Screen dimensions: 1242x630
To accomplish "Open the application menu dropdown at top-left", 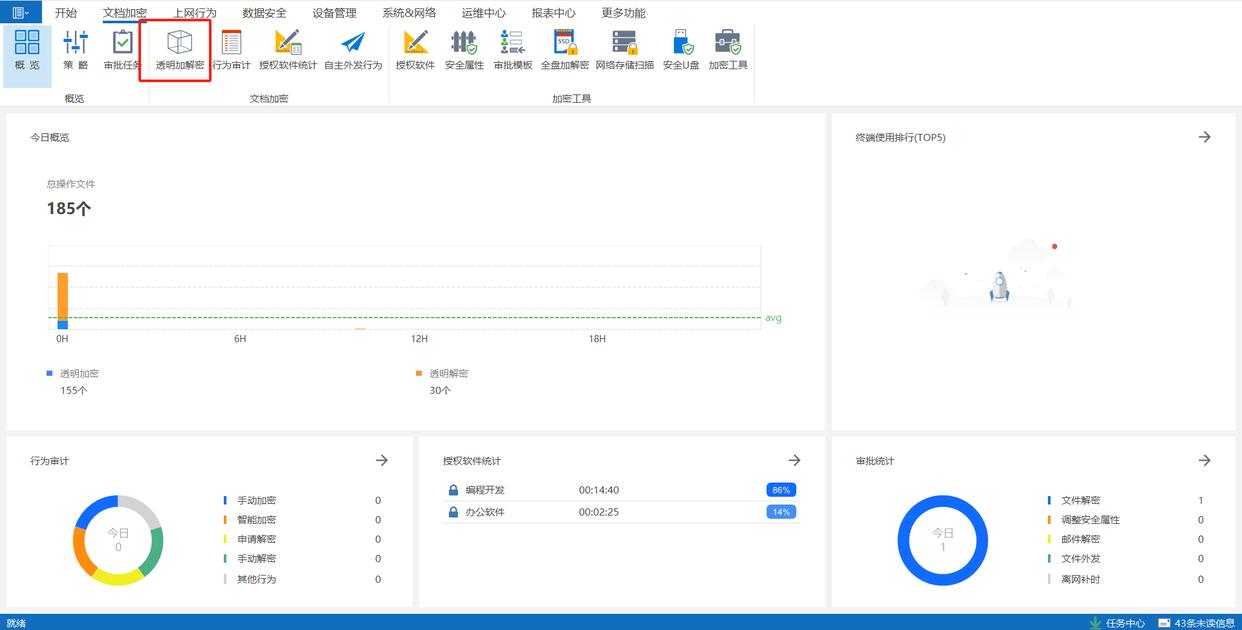I will click(20, 13).
